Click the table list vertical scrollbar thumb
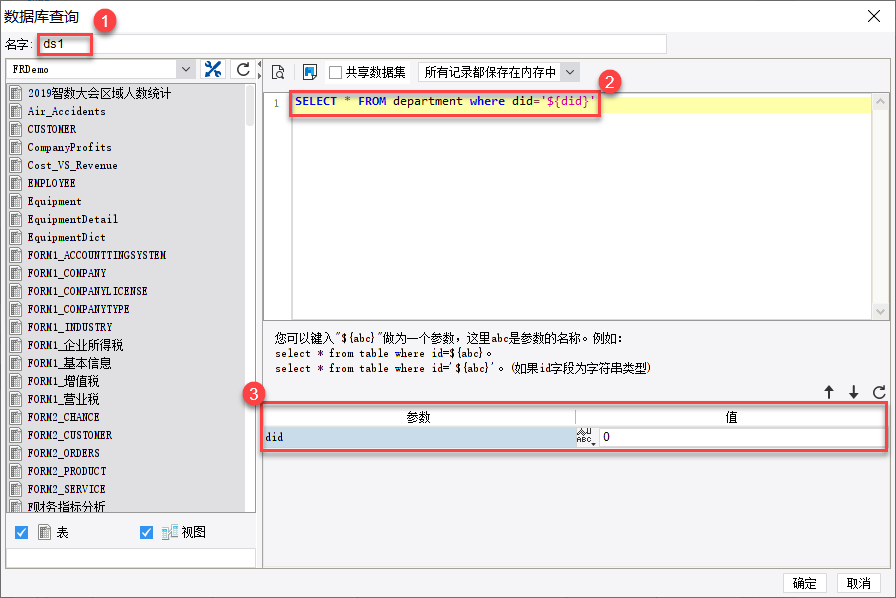 point(250,105)
